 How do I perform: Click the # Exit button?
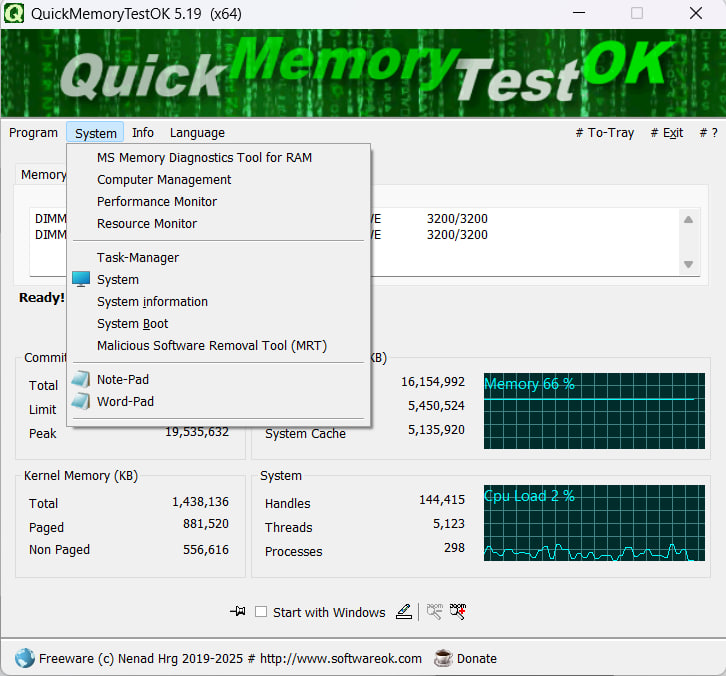[667, 133]
